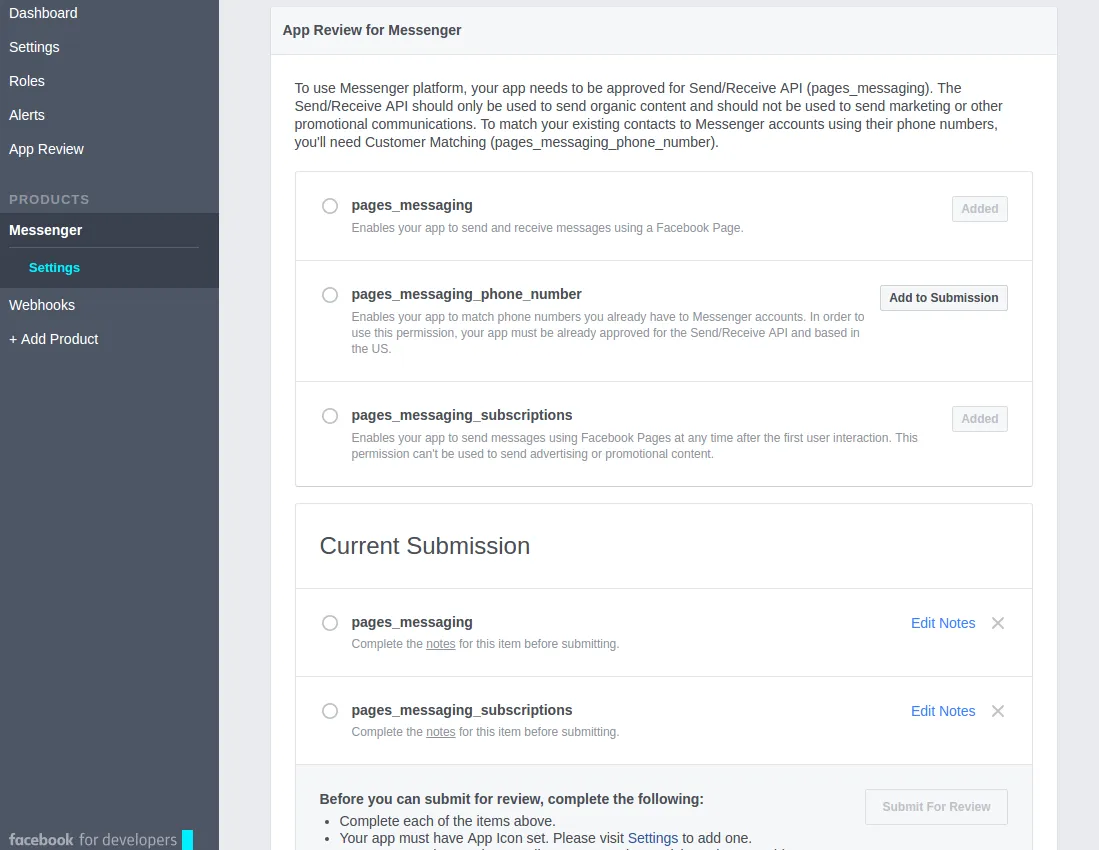Open the Roles section
Image resolution: width=1099 pixels, height=850 pixels.
27,81
